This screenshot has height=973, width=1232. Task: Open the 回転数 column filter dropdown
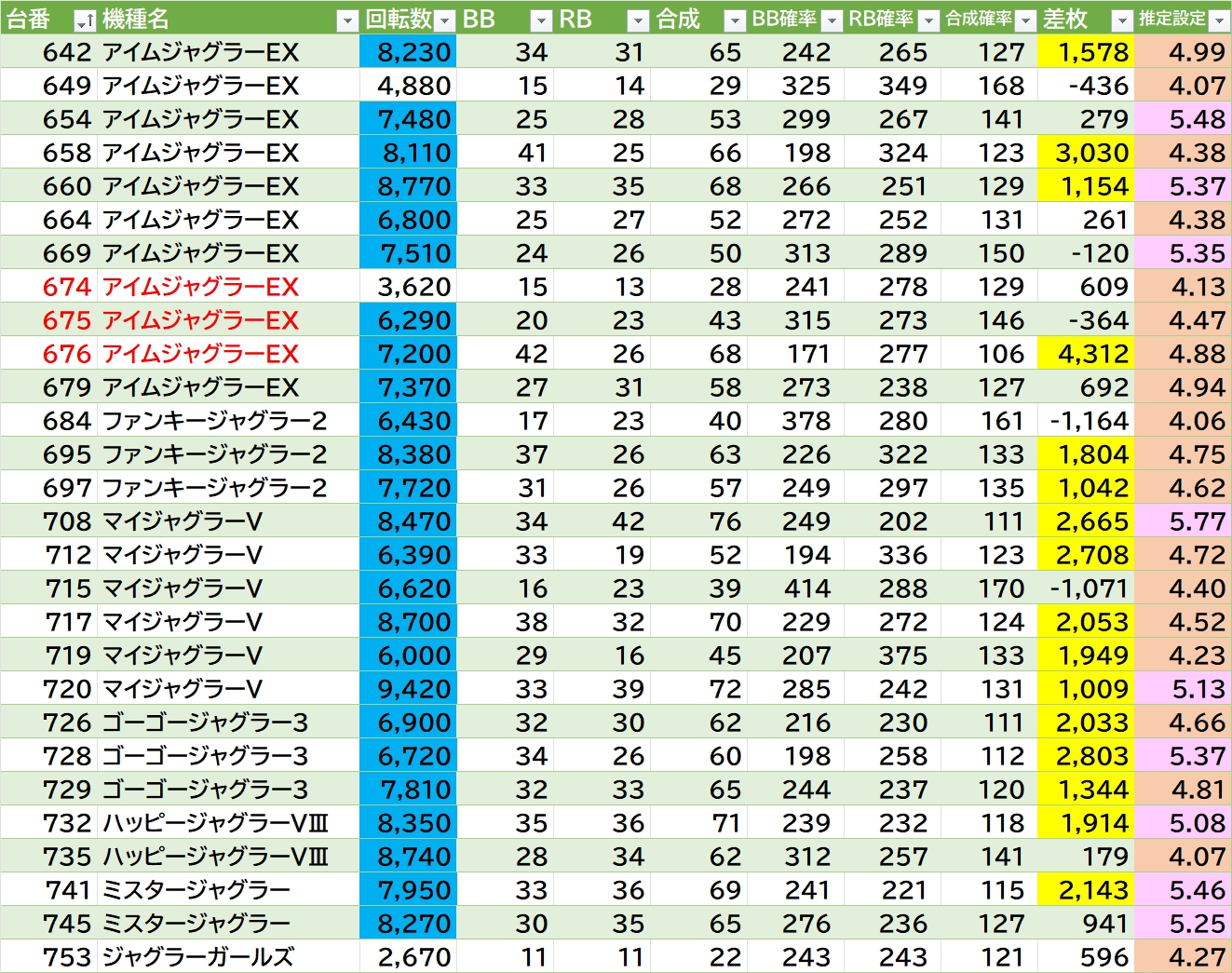point(445,20)
